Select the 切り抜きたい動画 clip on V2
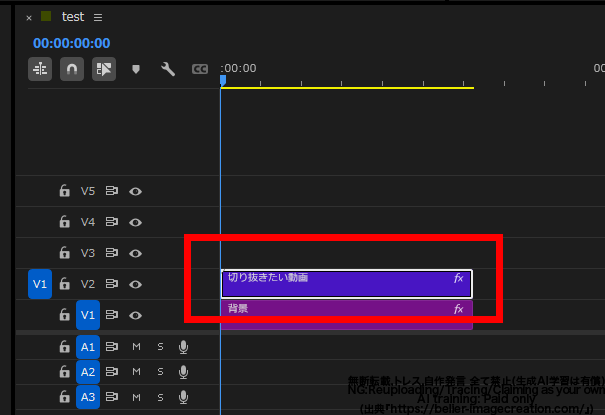Image resolution: width=605 pixels, height=415 pixels. coord(346,284)
